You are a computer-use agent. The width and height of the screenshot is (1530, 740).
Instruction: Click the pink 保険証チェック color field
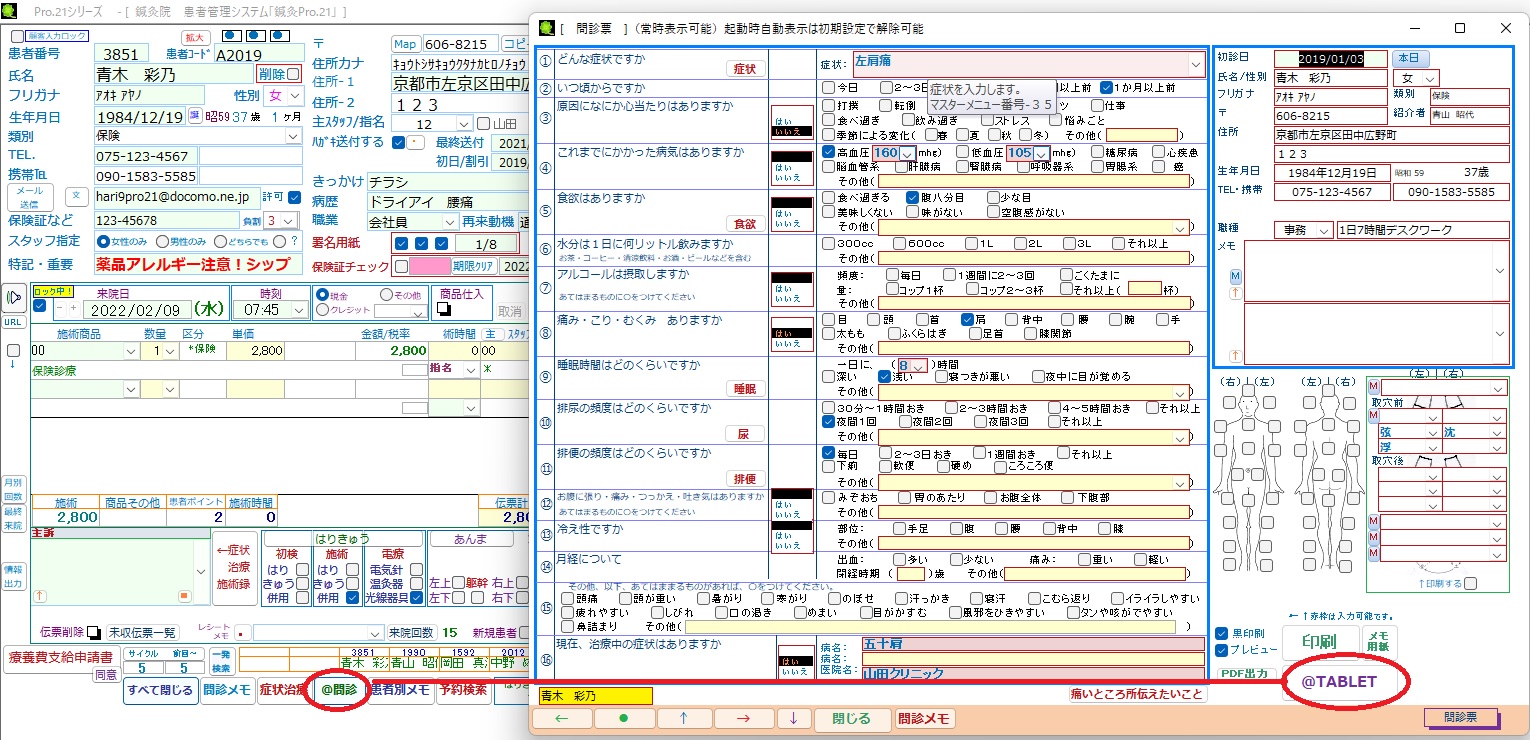point(430,266)
